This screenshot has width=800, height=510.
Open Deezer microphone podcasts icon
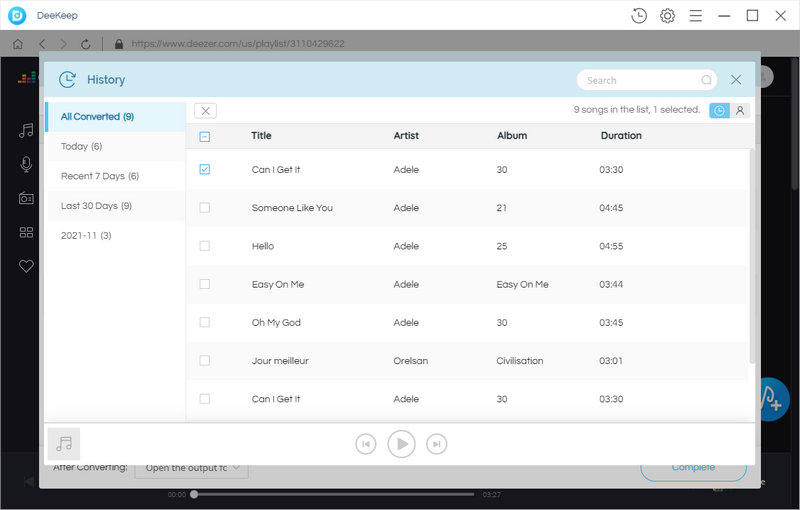pyautogui.click(x=26, y=164)
